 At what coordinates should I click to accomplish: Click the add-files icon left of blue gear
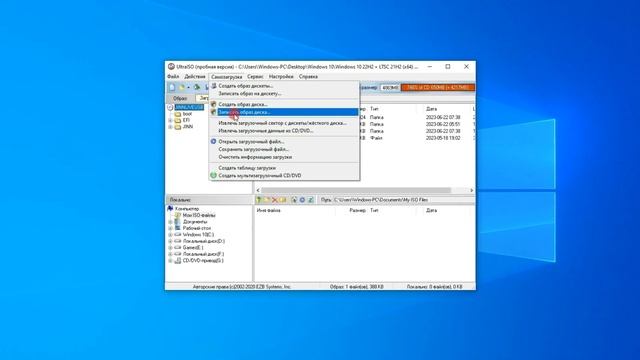[x=294, y=200]
